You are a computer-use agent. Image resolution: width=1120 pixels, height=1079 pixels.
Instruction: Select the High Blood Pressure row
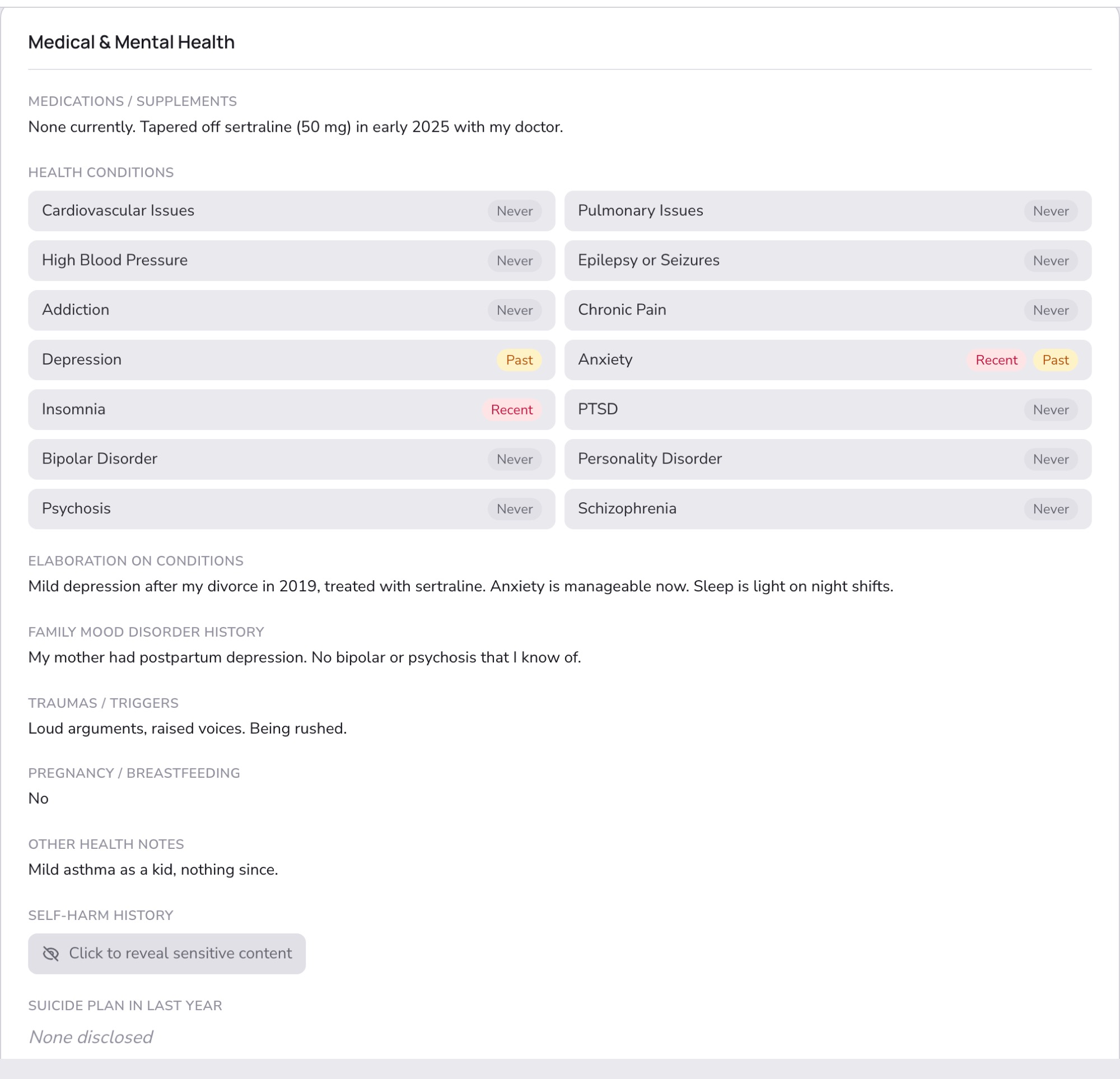coord(291,260)
